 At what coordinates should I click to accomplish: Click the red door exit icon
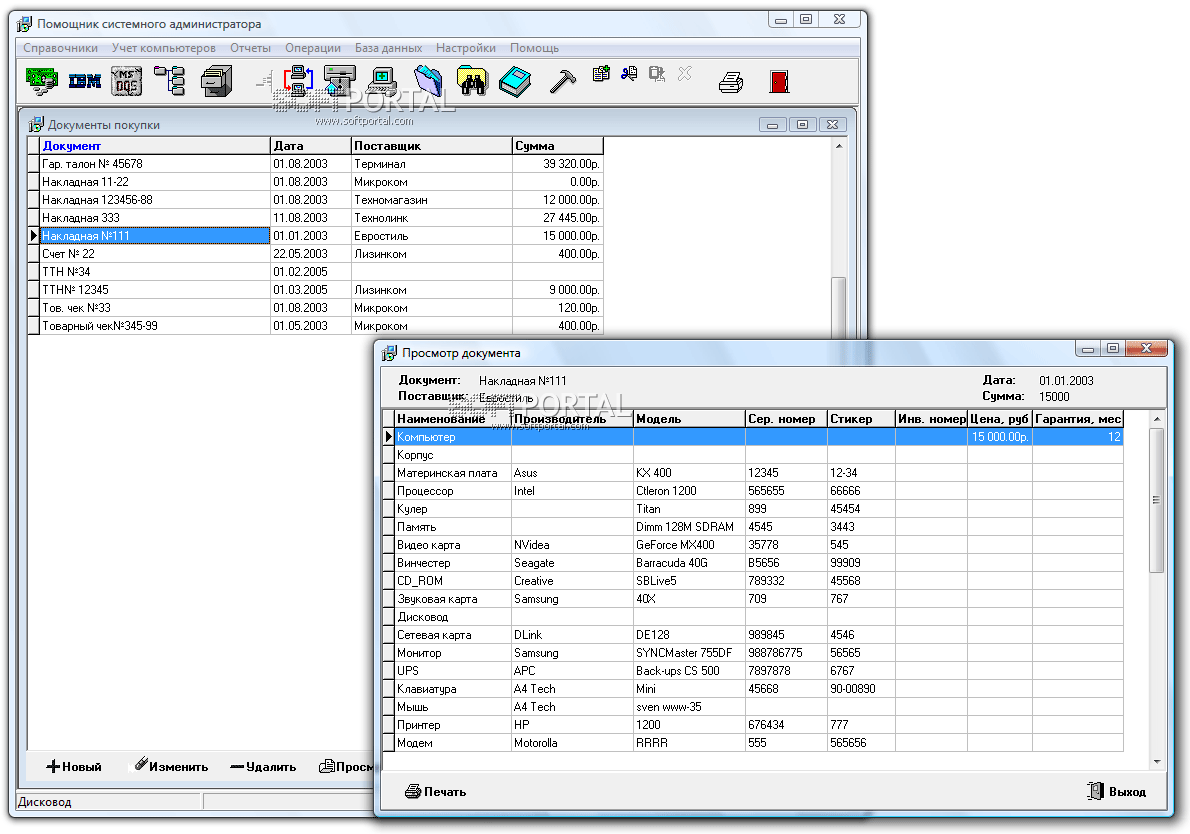780,82
